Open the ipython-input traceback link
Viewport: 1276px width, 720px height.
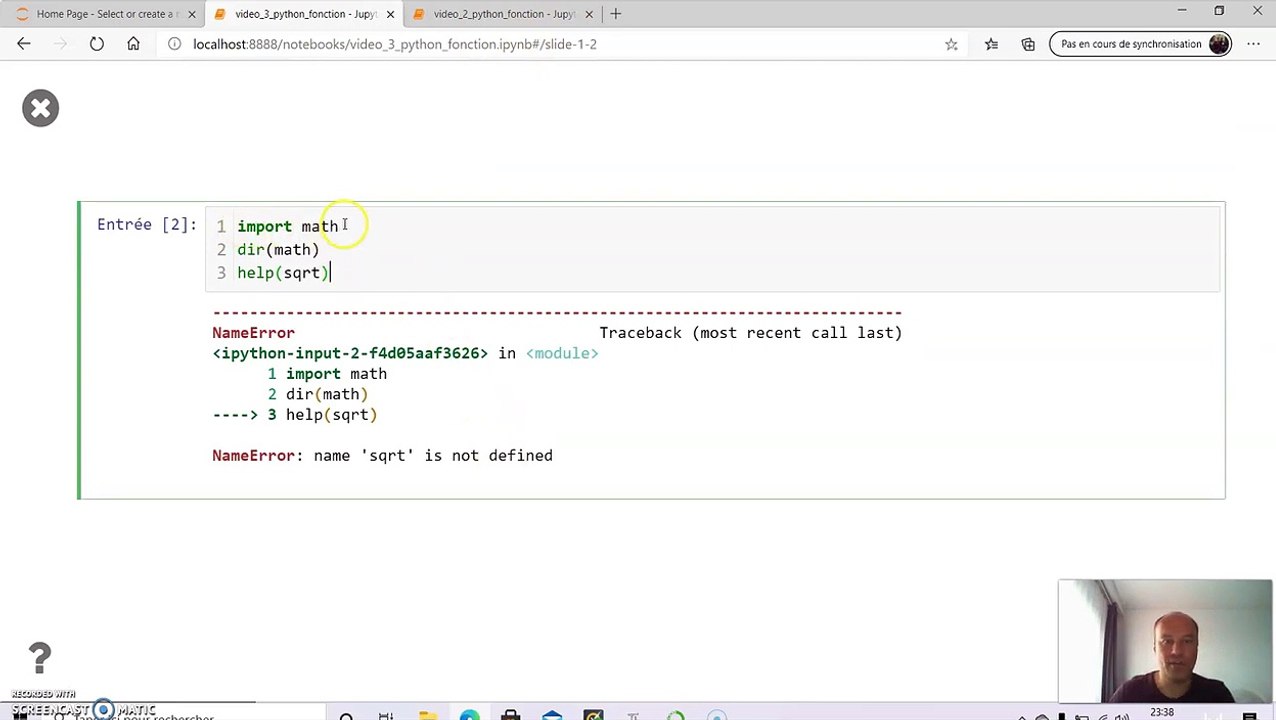coord(350,353)
